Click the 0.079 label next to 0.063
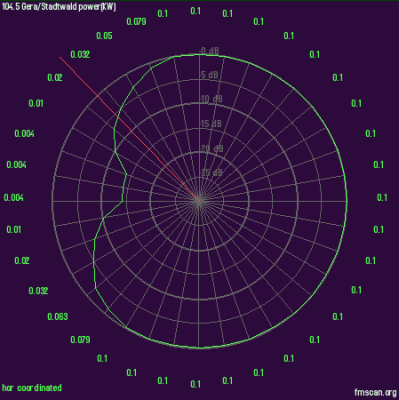This screenshot has width=399, height=400. 80,340
